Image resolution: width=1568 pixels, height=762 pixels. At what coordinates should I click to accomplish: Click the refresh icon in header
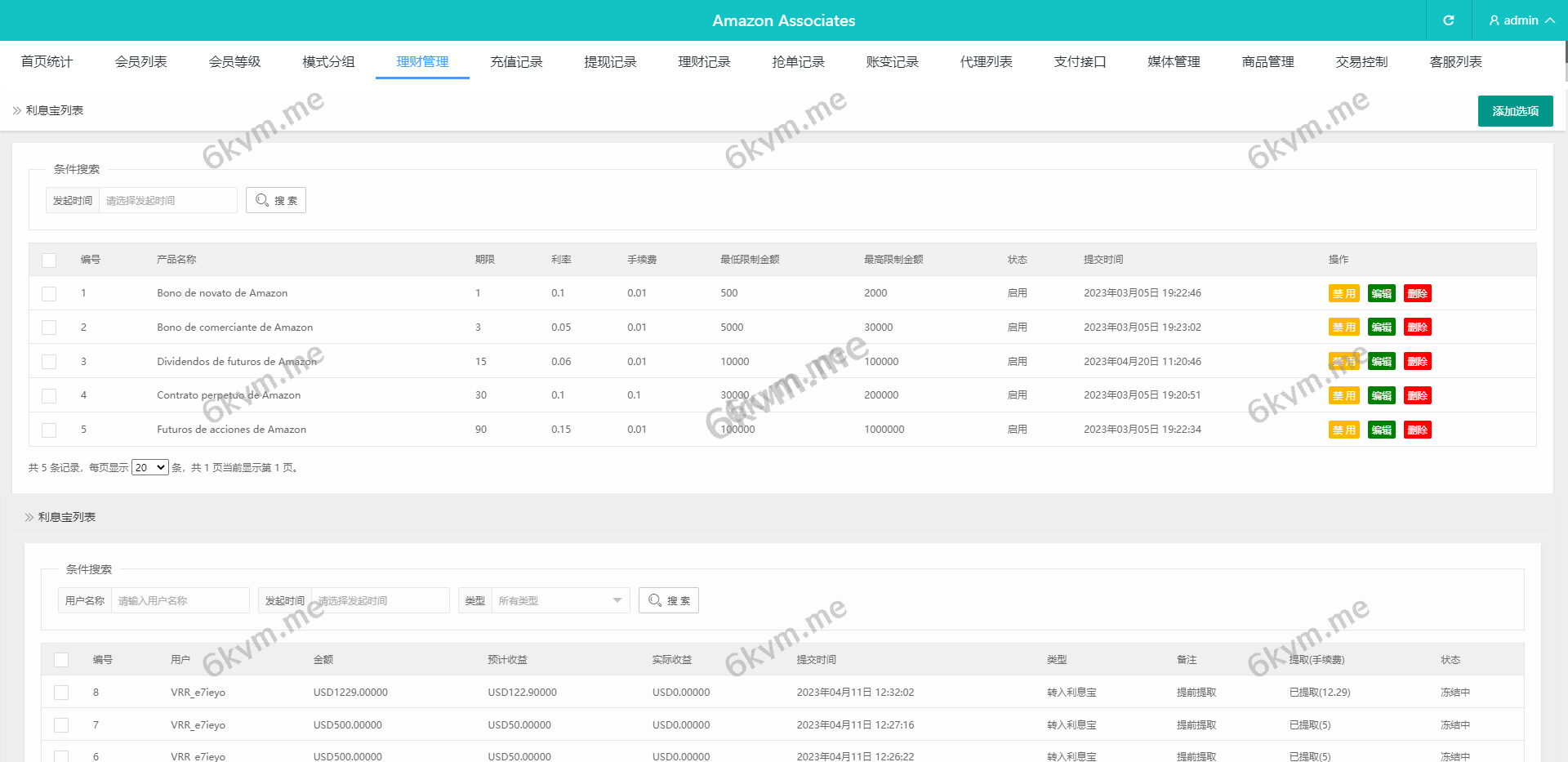tap(1448, 20)
